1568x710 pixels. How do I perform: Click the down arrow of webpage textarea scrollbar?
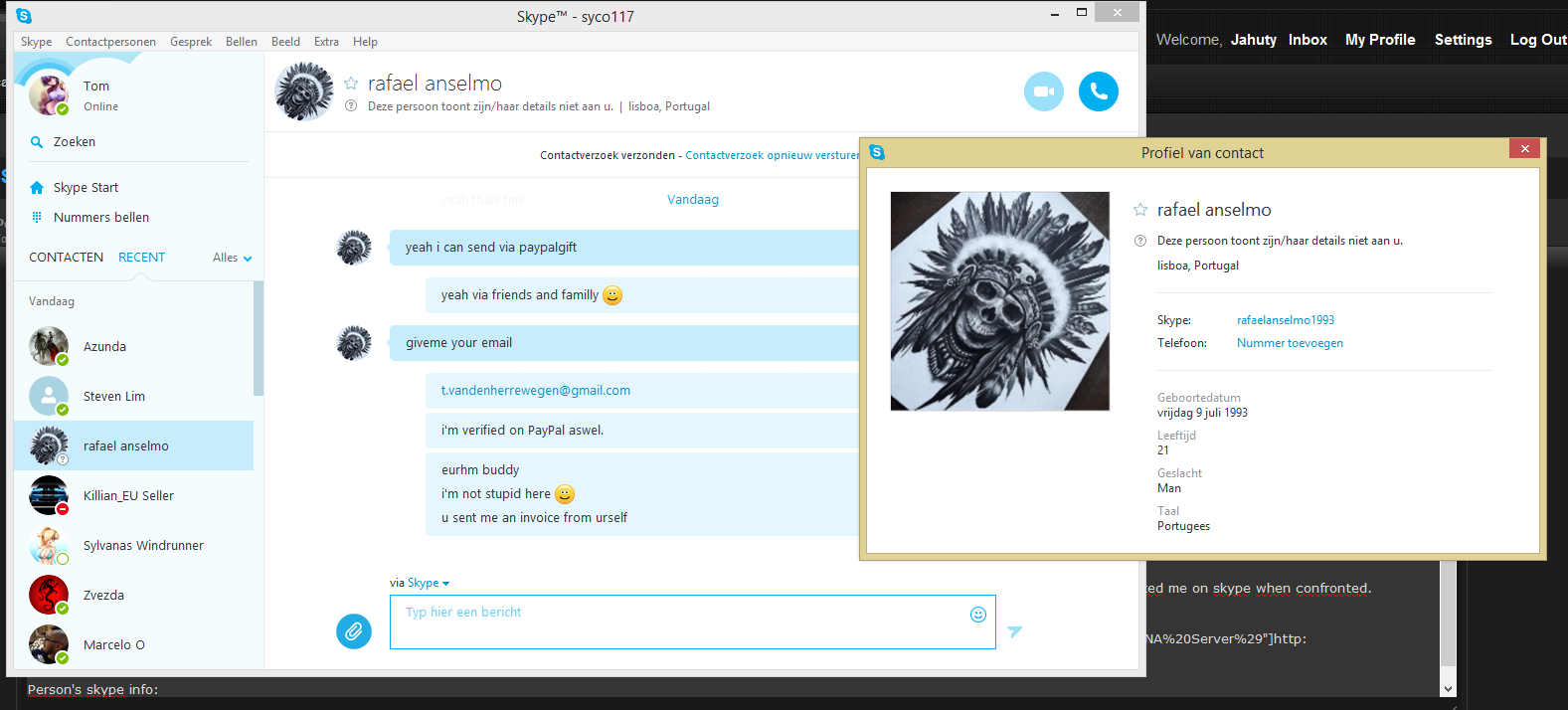[1448, 688]
